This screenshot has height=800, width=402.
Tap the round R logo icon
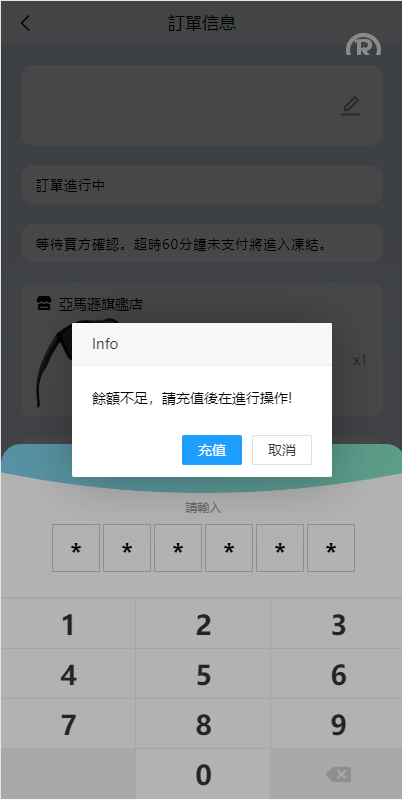pos(363,46)
